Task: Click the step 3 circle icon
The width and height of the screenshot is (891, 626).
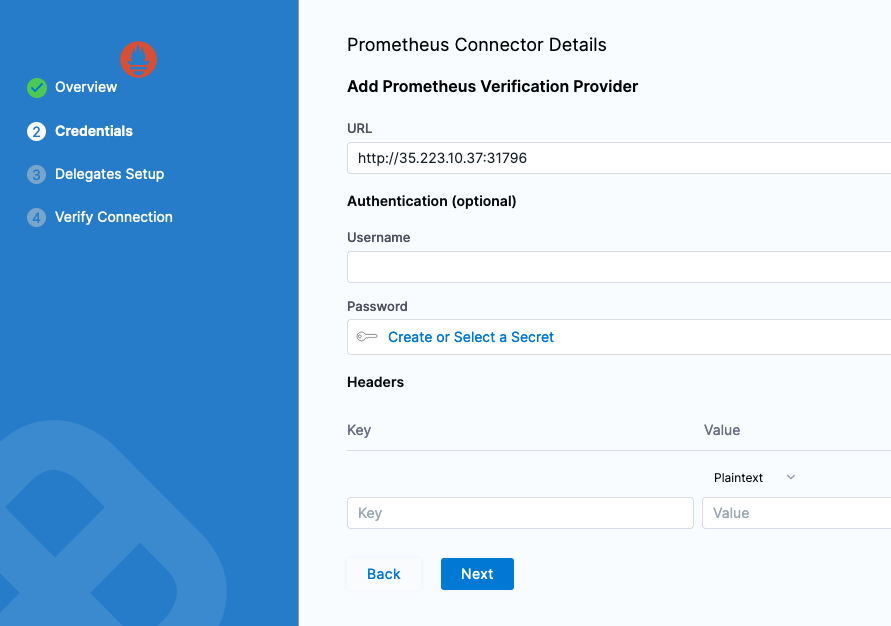Action: pyautogui.click(x=37, y=174)
